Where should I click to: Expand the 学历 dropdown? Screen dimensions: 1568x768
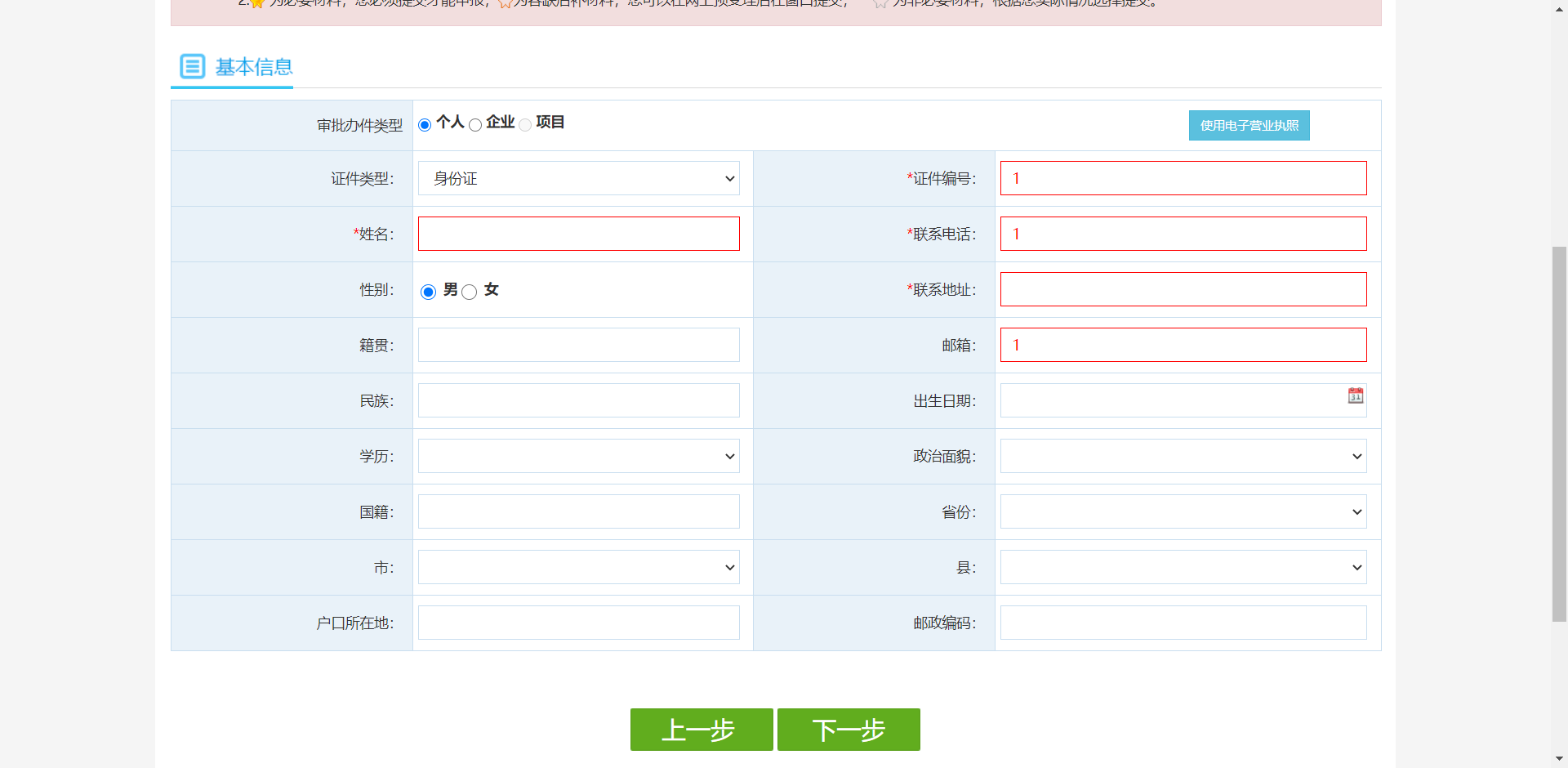pyautogui.click(x=578, y=456)
